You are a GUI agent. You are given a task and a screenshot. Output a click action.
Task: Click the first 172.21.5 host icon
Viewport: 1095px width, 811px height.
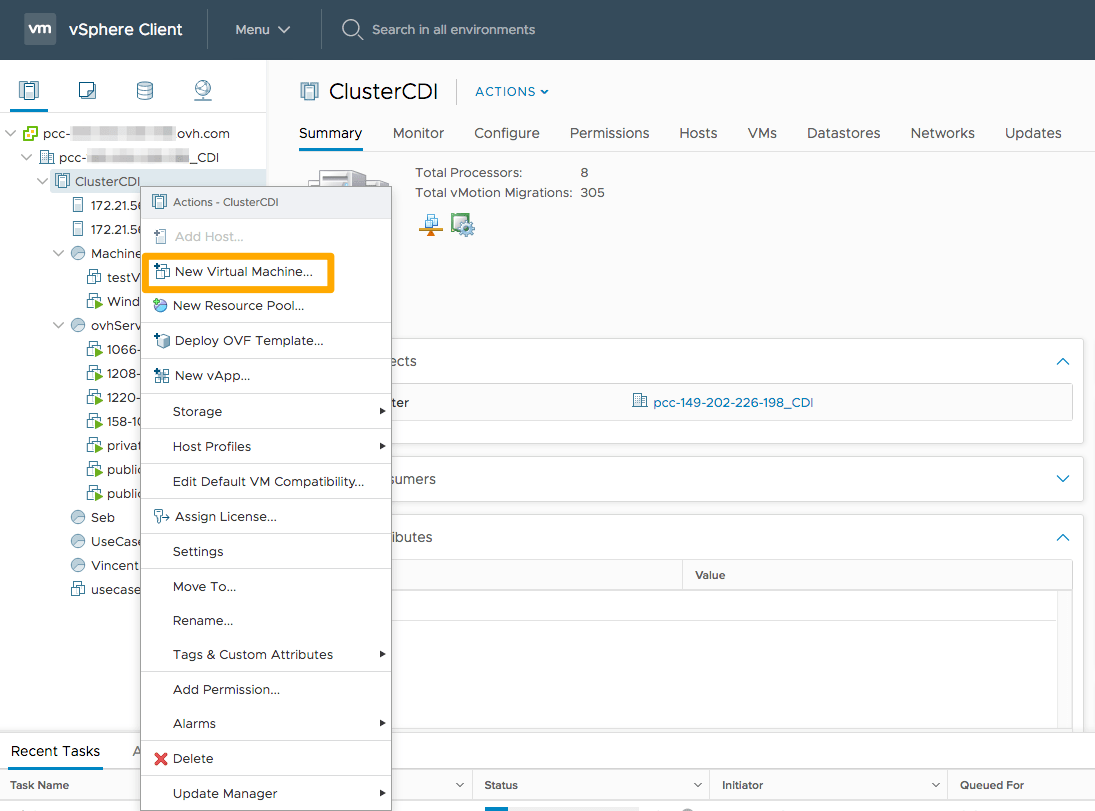point(78,205)
